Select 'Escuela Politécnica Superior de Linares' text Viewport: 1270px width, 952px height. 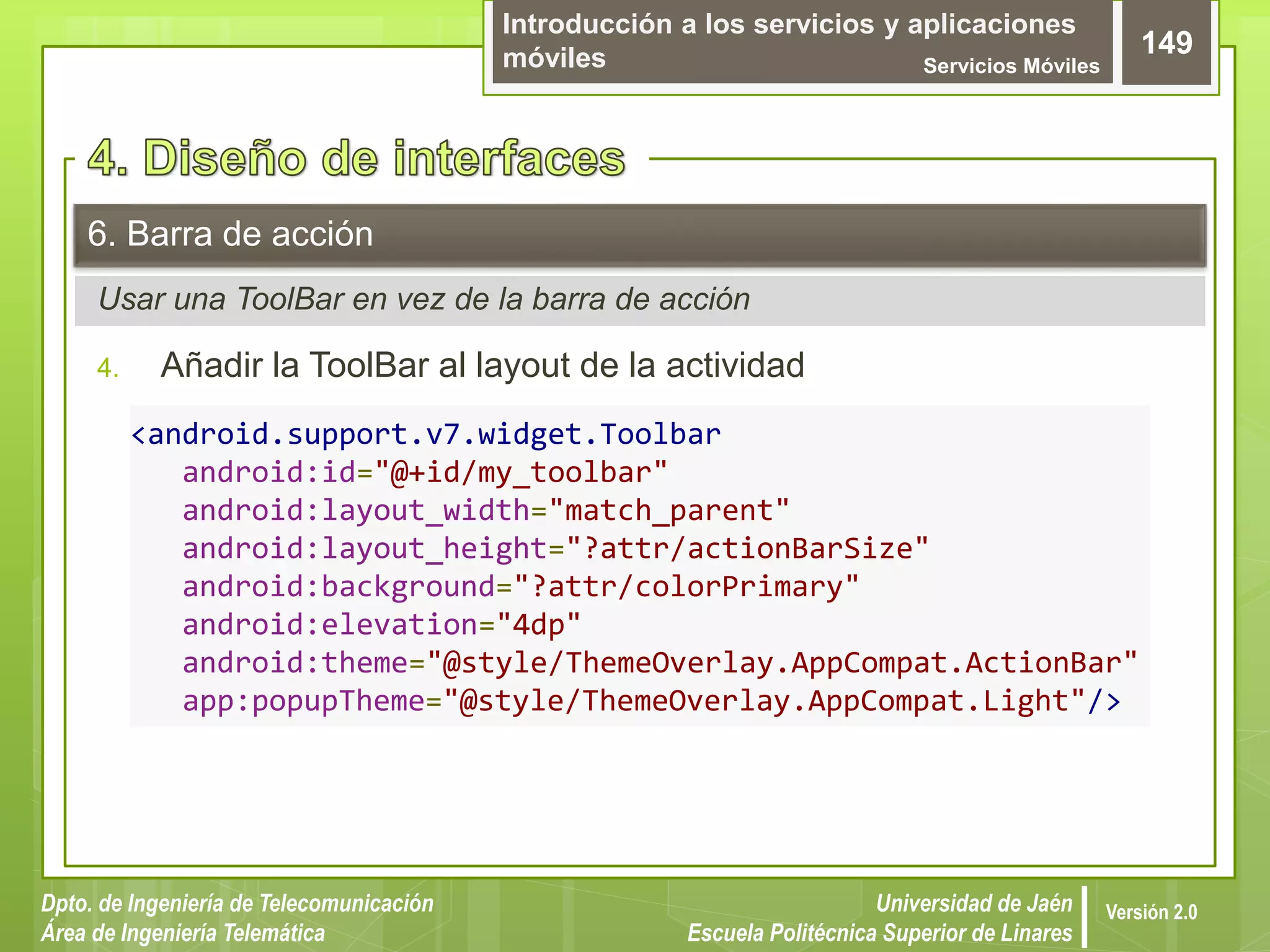(880, 933)
